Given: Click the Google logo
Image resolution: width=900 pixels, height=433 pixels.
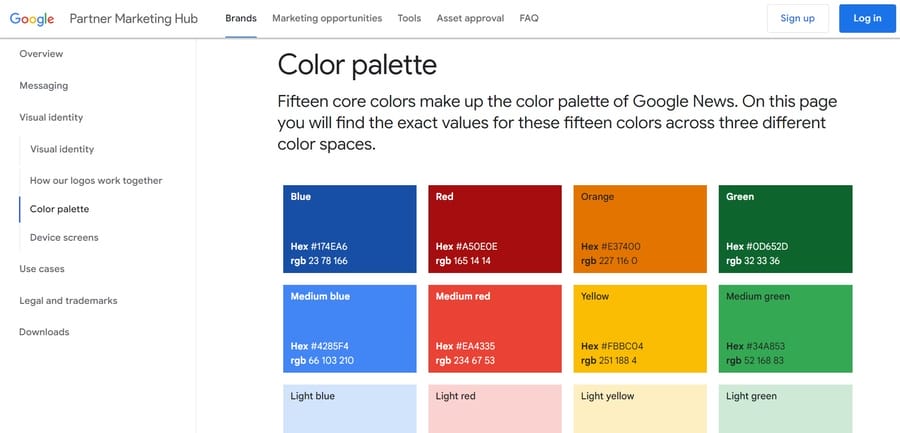Looking at the screenshot, I should tap(32, 18).
